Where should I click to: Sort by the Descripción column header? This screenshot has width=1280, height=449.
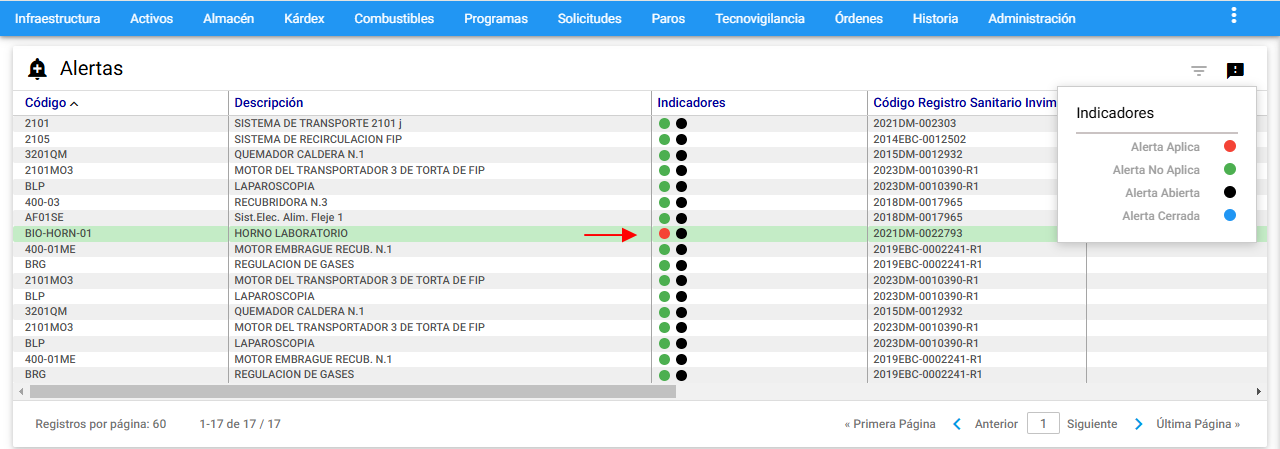pyautogui.click(x=269, y=103)
